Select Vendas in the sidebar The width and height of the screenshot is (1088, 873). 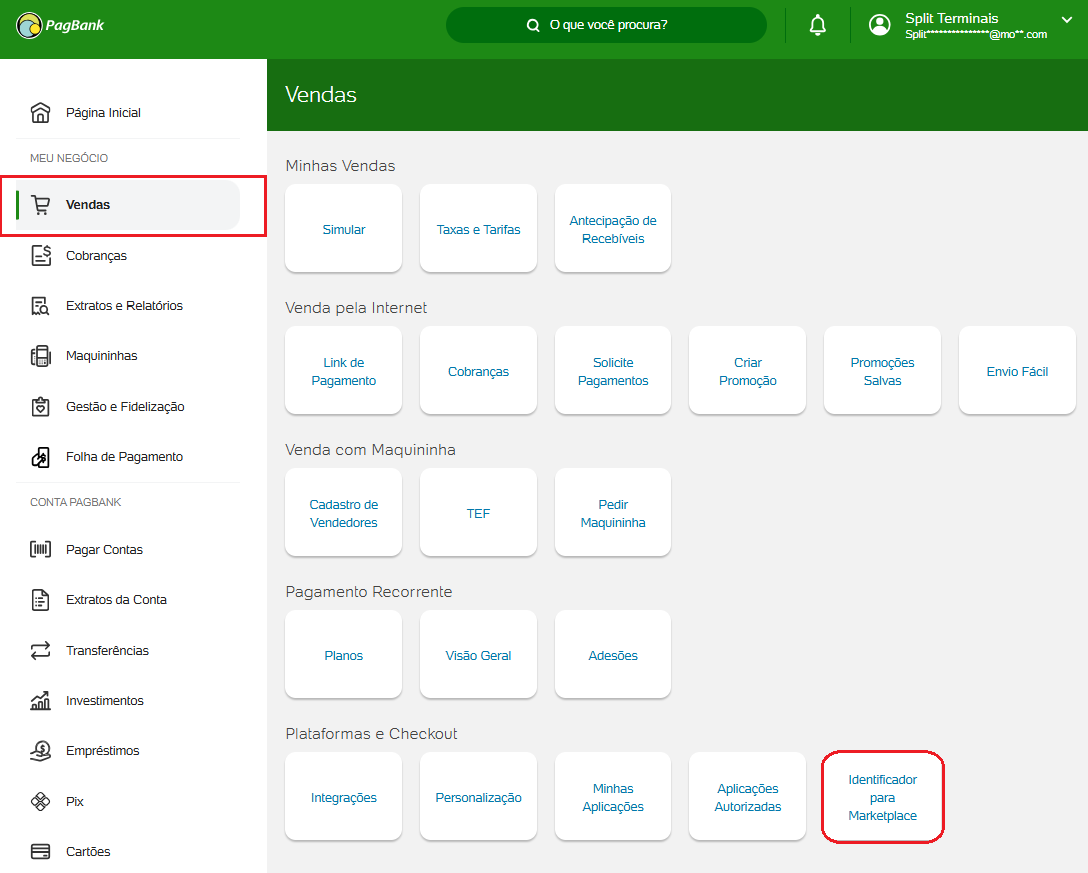coord(128,205)
